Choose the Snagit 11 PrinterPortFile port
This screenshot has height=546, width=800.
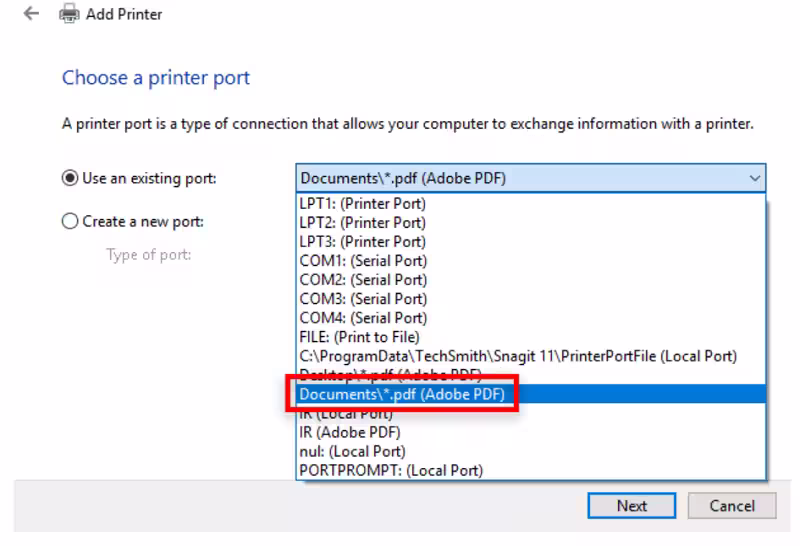[518, 356]
